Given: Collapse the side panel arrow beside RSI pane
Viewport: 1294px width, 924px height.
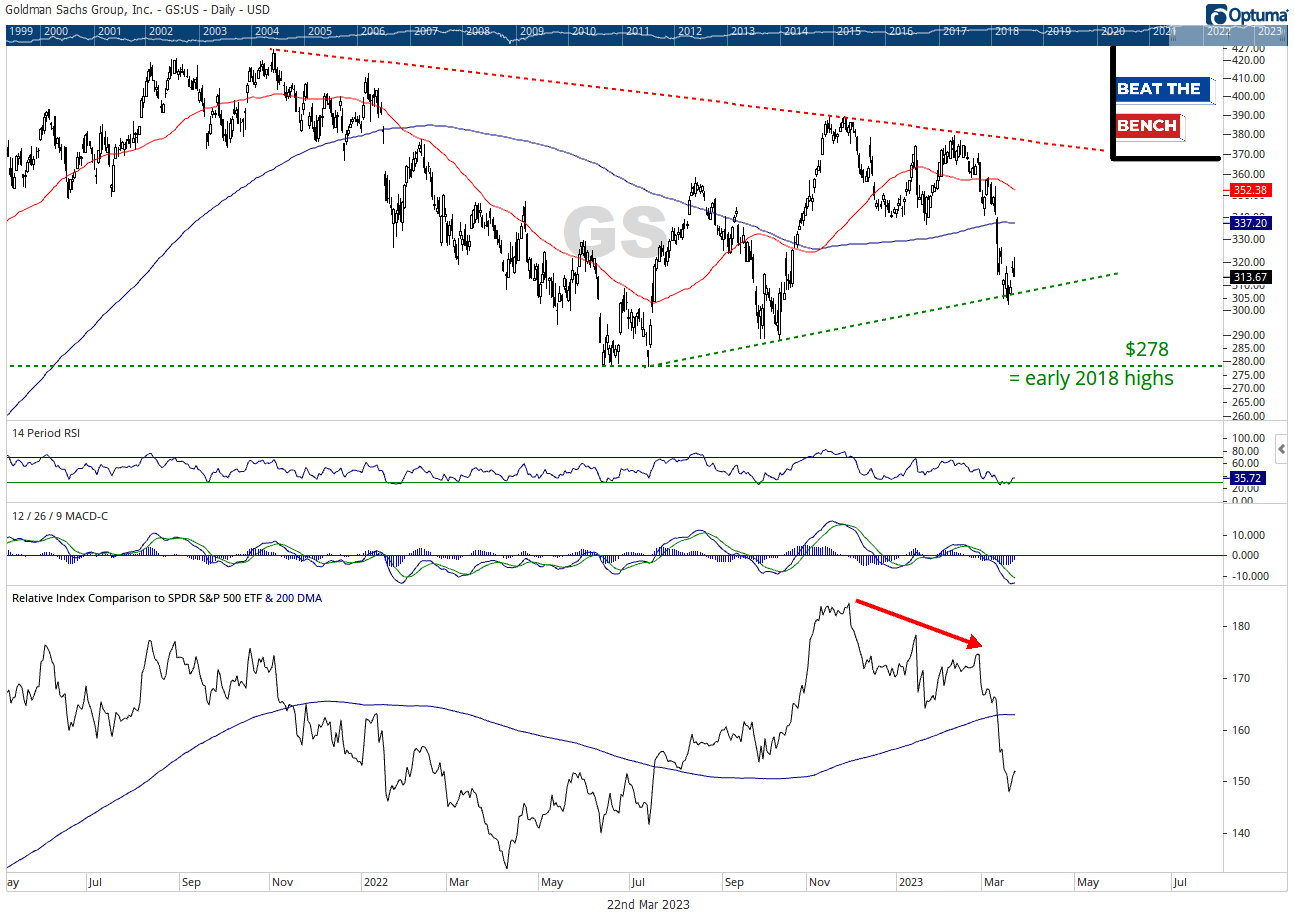Looking at the screenshot, I should pyautogui.click(x=1282, y=450).
